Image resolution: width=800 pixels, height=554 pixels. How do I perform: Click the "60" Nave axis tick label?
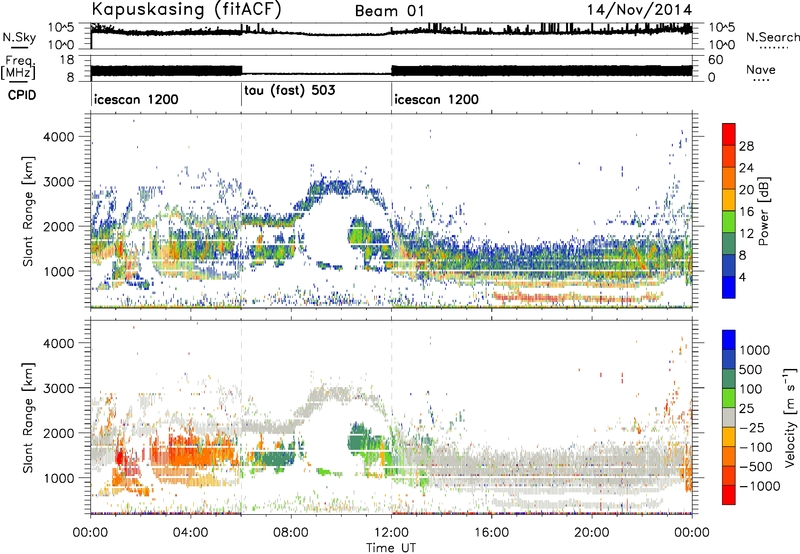715,60
